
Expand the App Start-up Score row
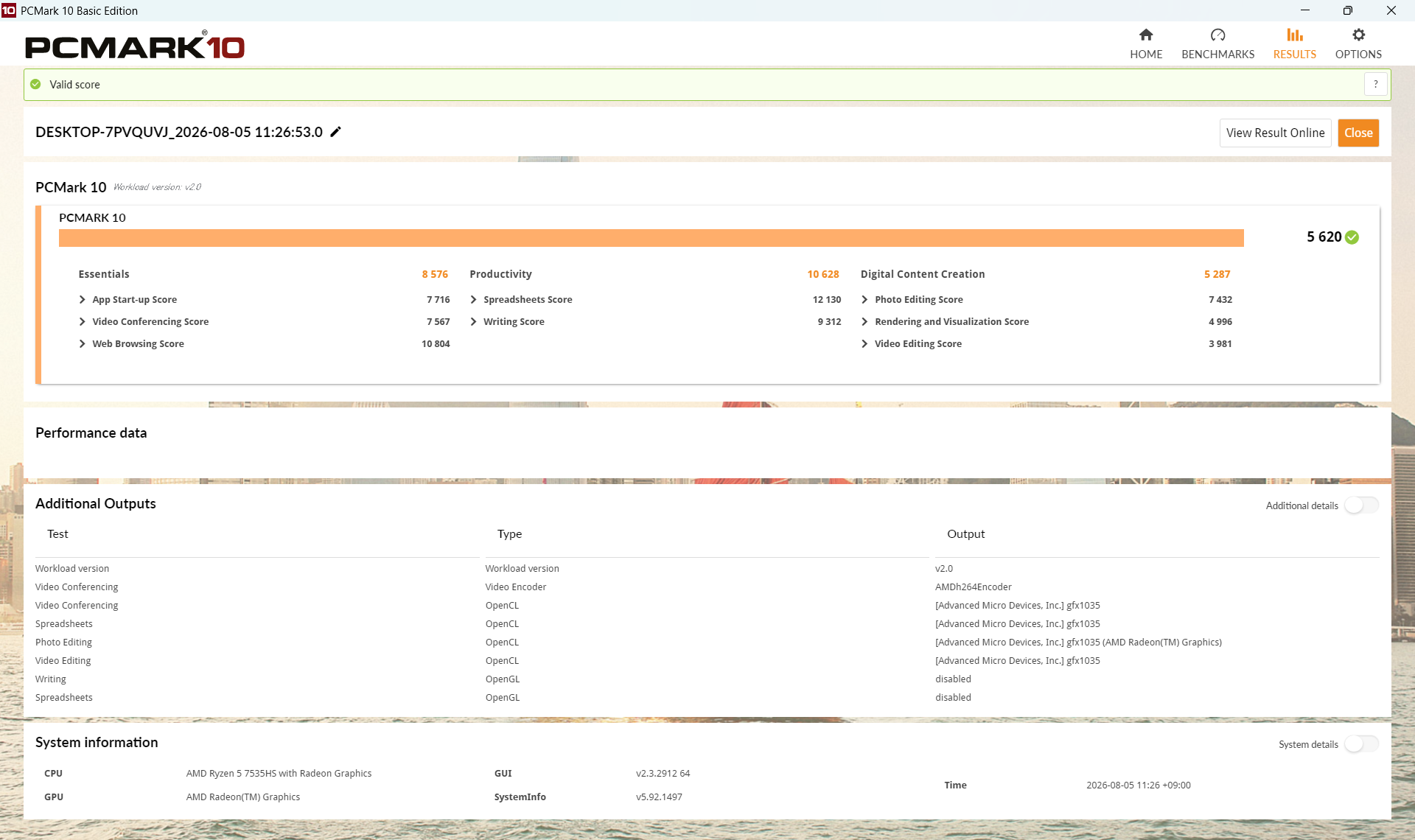point(82,300)
